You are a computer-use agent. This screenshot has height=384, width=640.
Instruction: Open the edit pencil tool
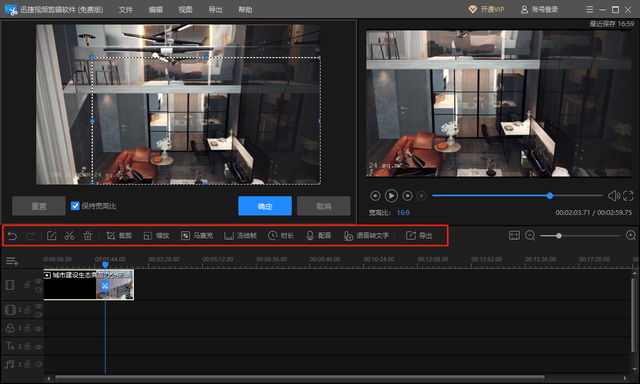tap(51, 235)
